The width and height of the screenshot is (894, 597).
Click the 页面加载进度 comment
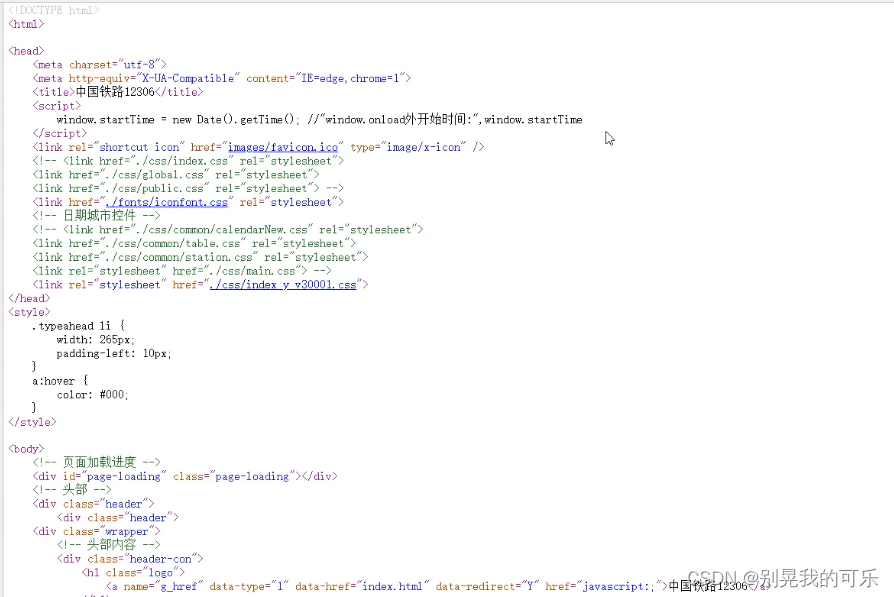point(96,462)
